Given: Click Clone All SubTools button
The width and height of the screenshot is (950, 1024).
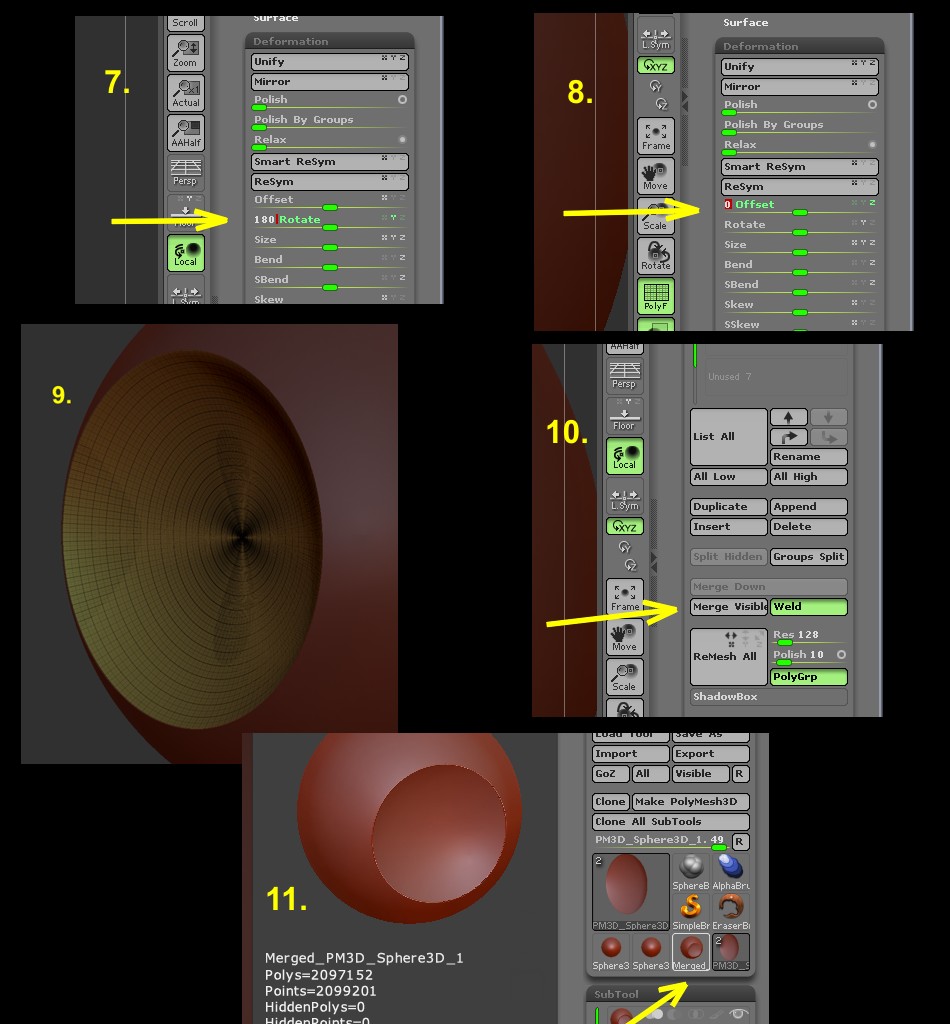Looking at the screenshot, I should 671,822.
